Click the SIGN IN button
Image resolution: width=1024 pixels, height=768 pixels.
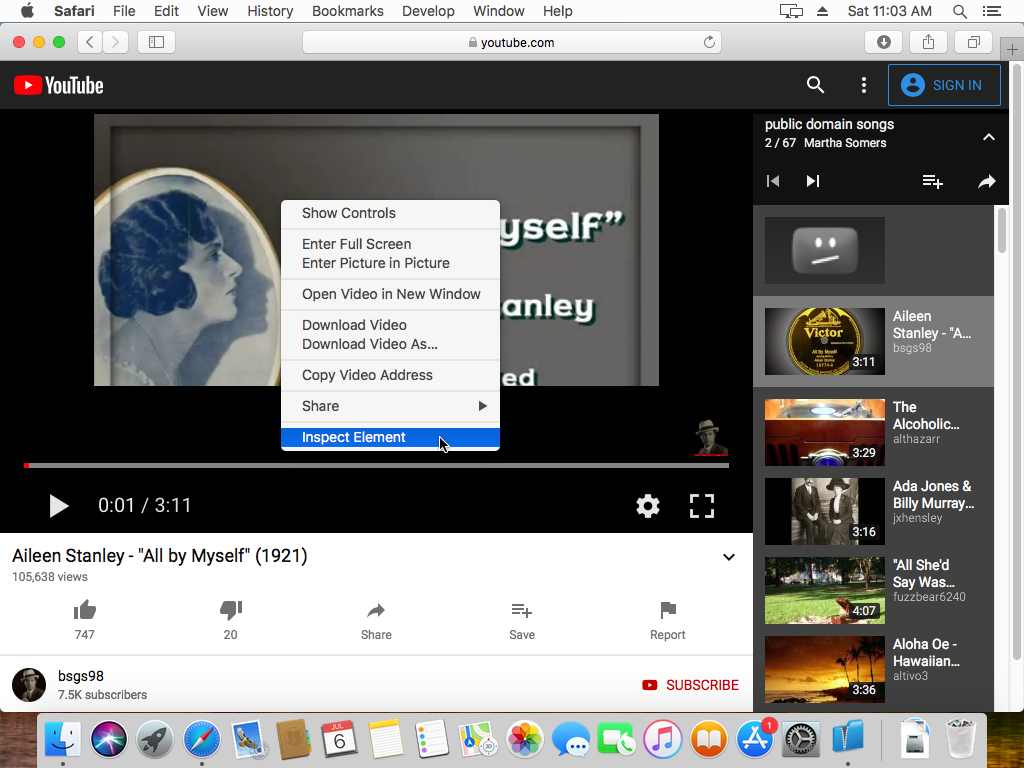[943, 85]
